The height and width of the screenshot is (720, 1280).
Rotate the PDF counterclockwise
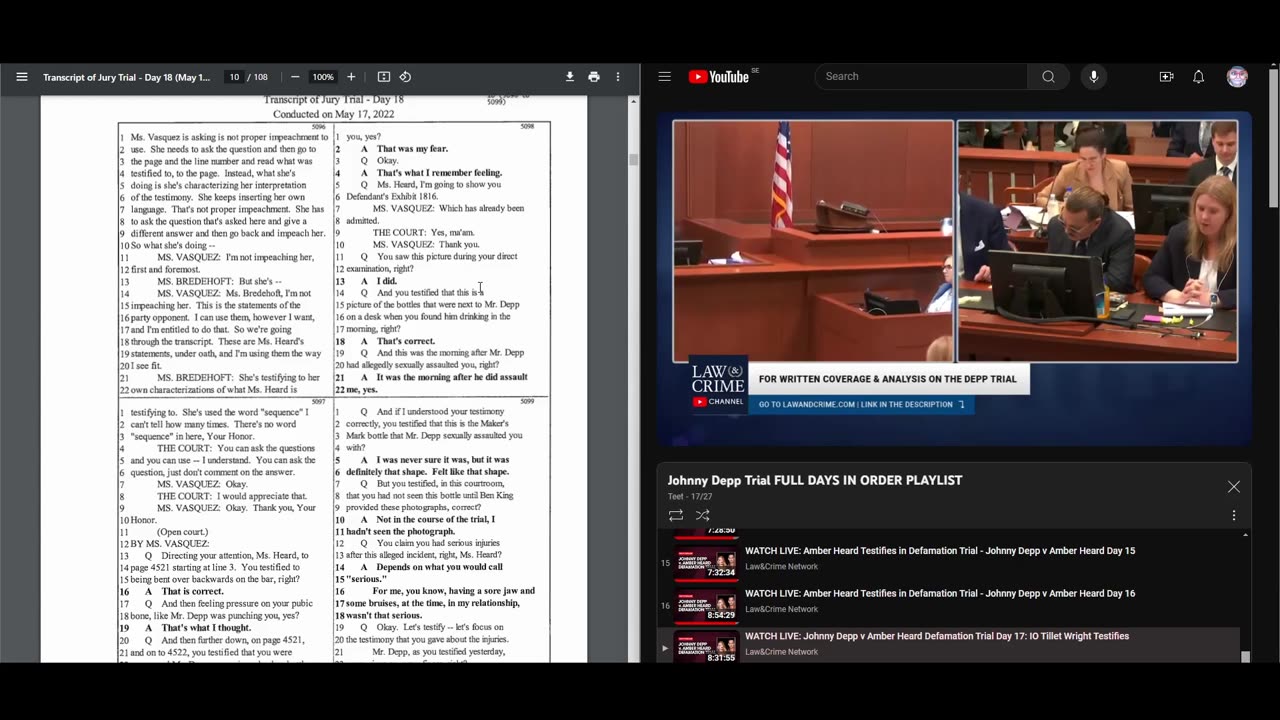405,77
